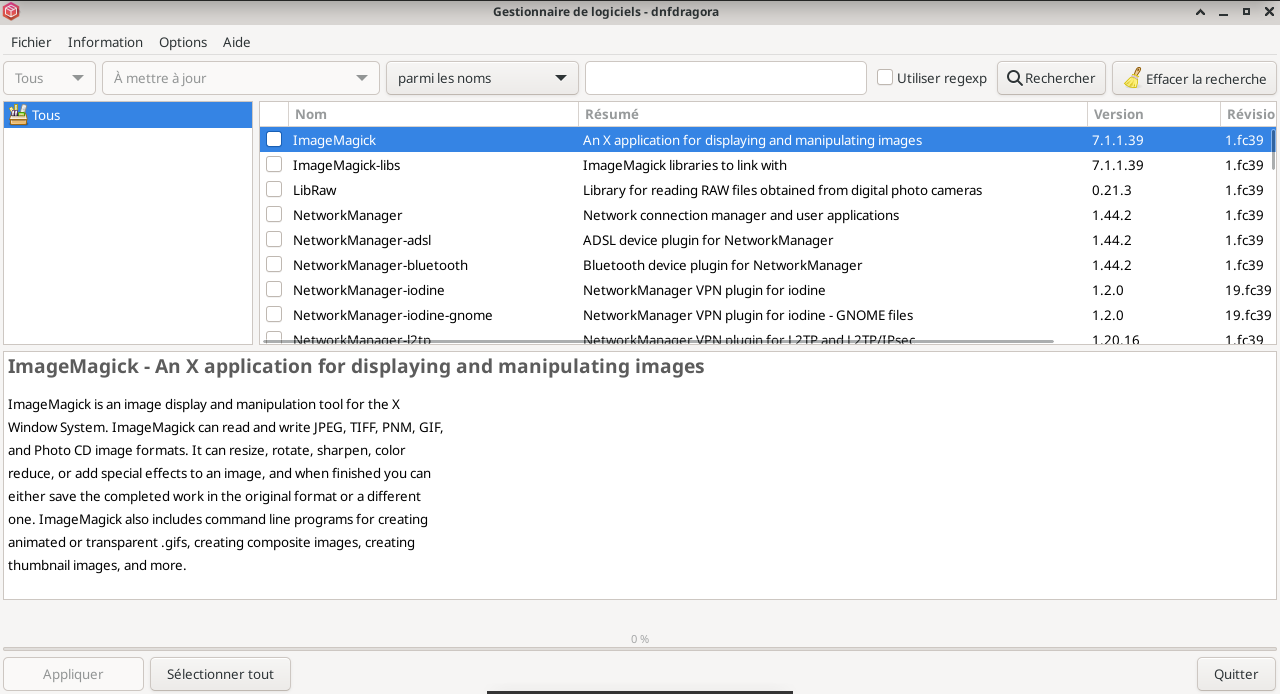Check the ImageMagick-libs package checkbox
Viewport: 1280px width, 694px height.
point(274,164)
